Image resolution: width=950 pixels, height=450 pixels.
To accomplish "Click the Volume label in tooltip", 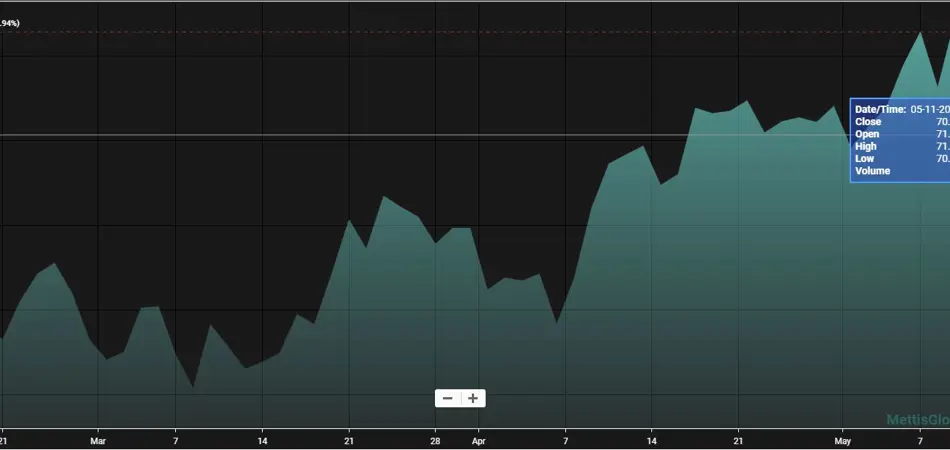I will coord(872,171).
